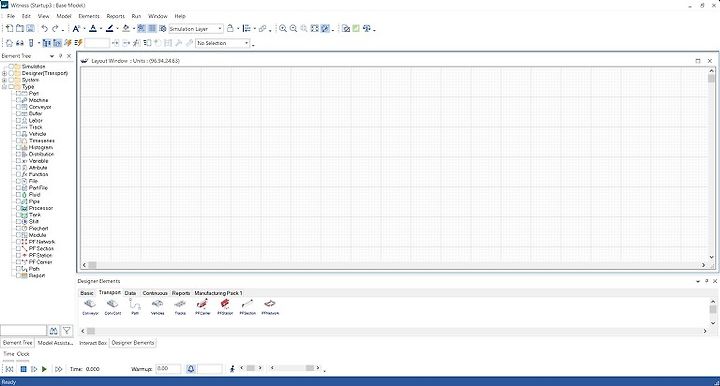This screenshot has height=386, width=720.
Task: Click the second run speed slider thumb
Action: (310, 368)
